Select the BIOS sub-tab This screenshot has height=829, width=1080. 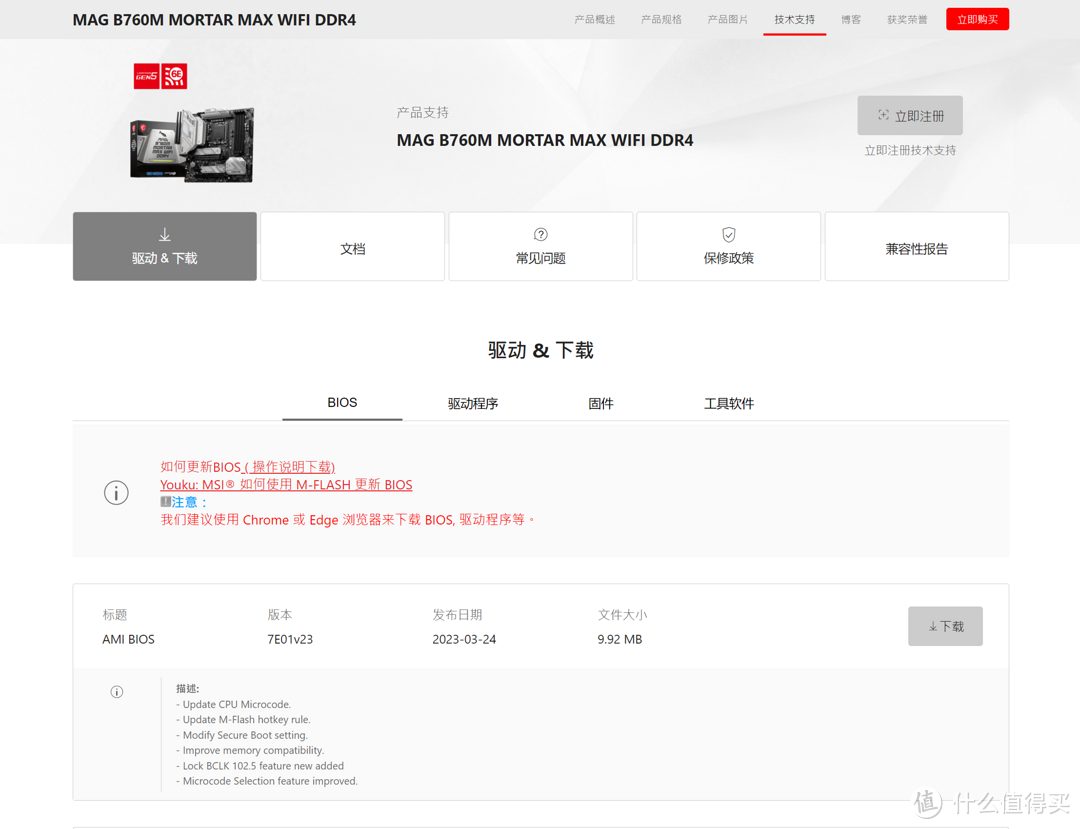tap(342, 403)
